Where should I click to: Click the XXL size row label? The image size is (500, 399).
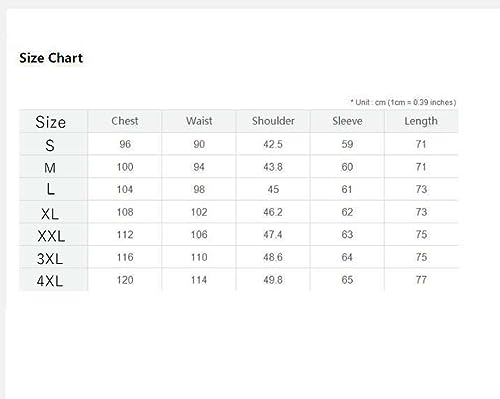[x=51, y=236]
